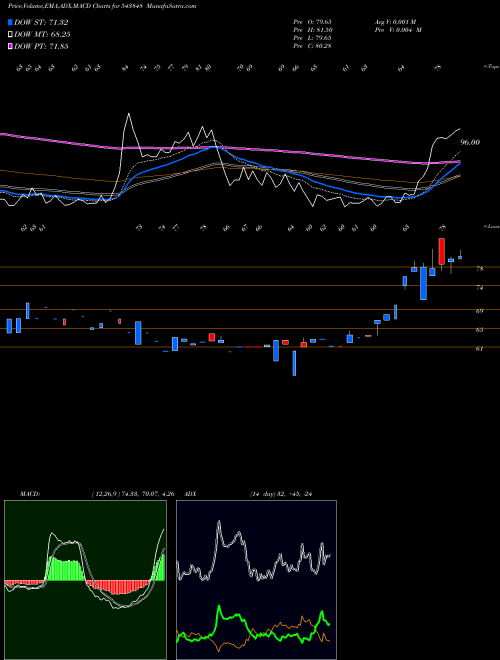Select the 'DOW ST: 71.32' legend label
The height and width of the screenshot is (660, 500).
tap(41, 22)
